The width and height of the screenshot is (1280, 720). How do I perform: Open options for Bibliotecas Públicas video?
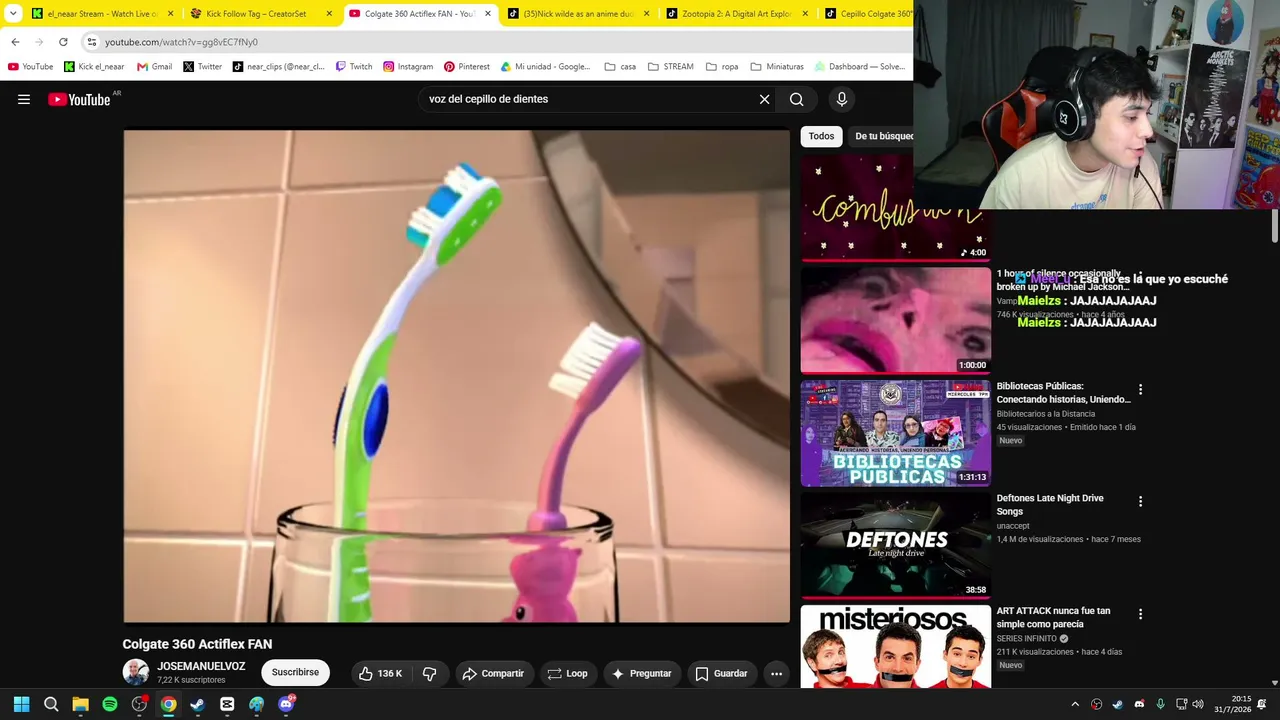pyautogui.click(x=1140, y=389)
